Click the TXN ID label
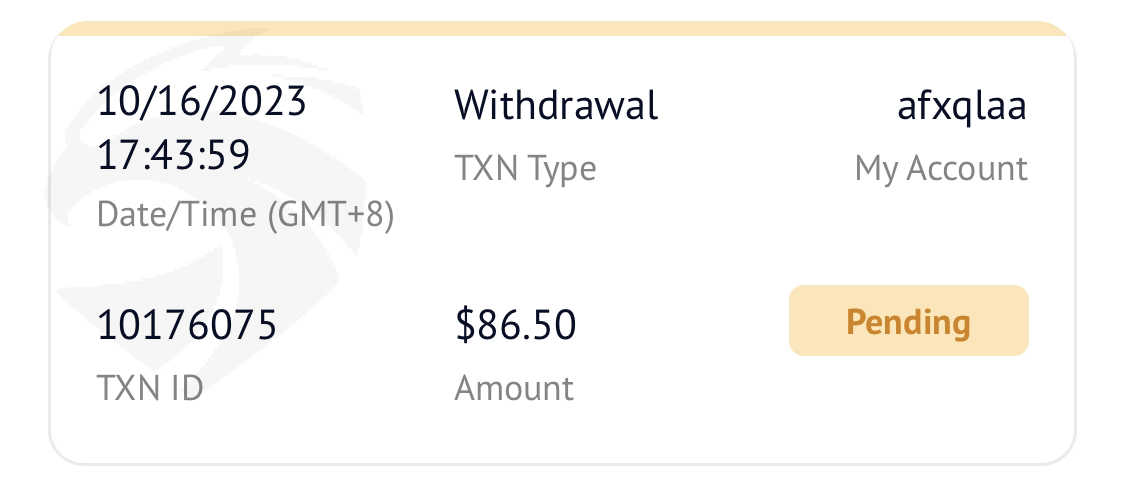1125x488 pixels. [x=149, y=388]
